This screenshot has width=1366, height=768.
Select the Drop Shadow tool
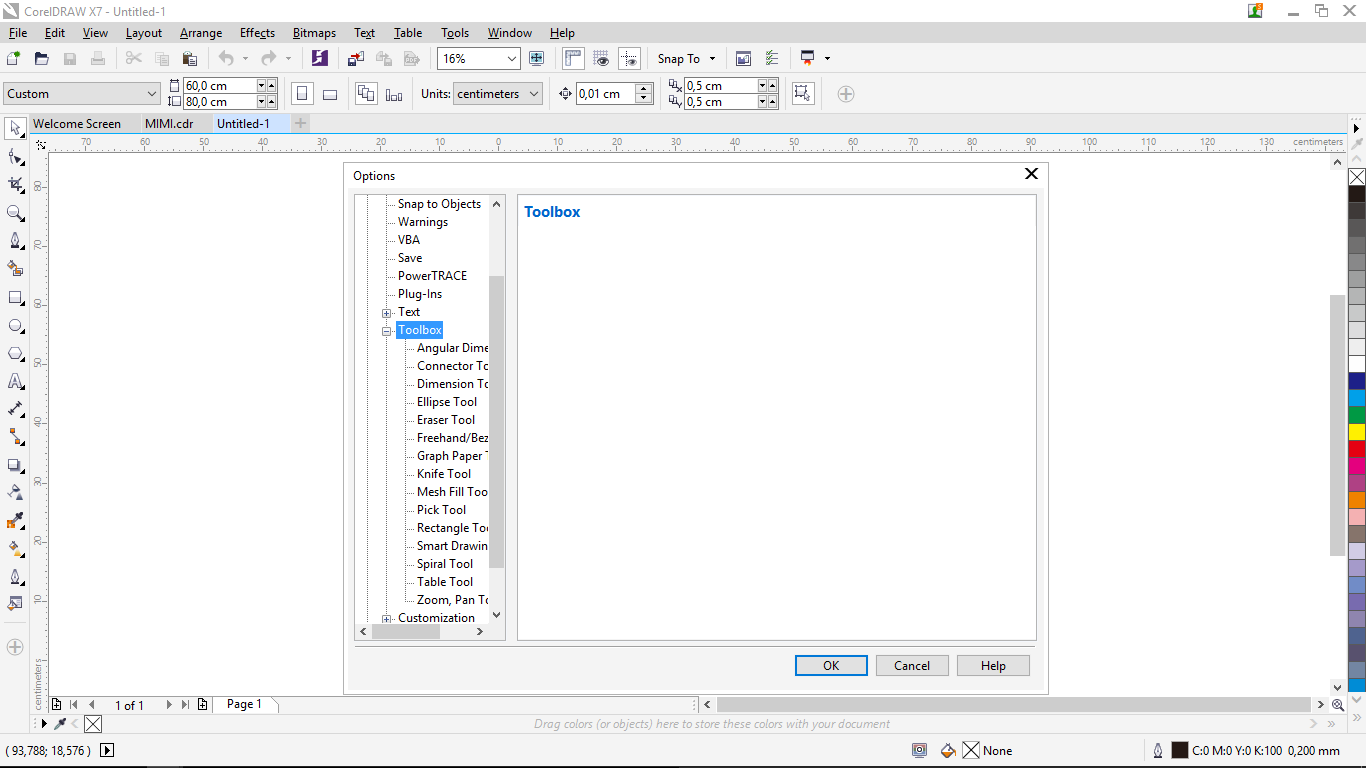click(15, 465)
